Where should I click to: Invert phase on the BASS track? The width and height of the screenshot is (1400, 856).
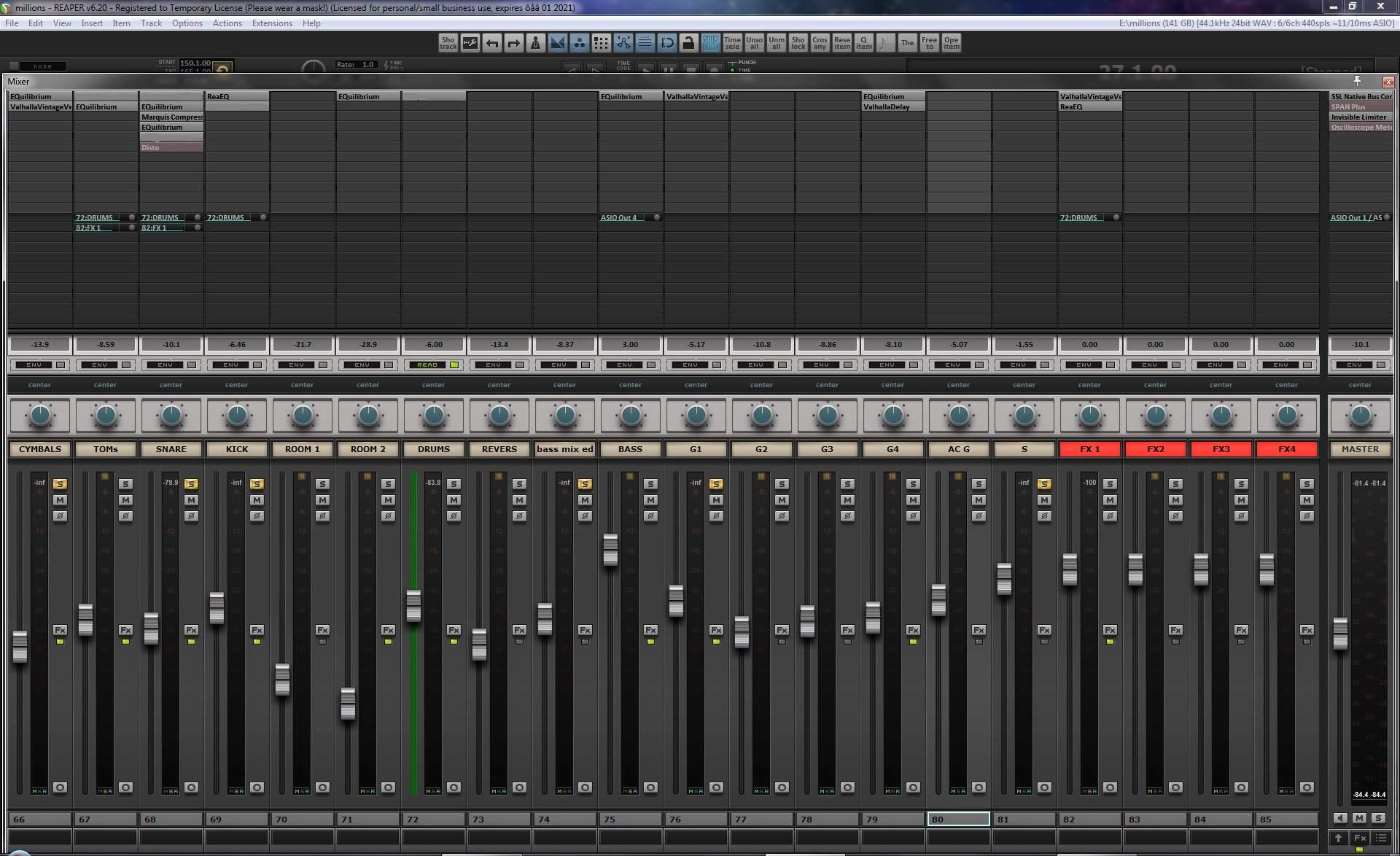(650, 516)
